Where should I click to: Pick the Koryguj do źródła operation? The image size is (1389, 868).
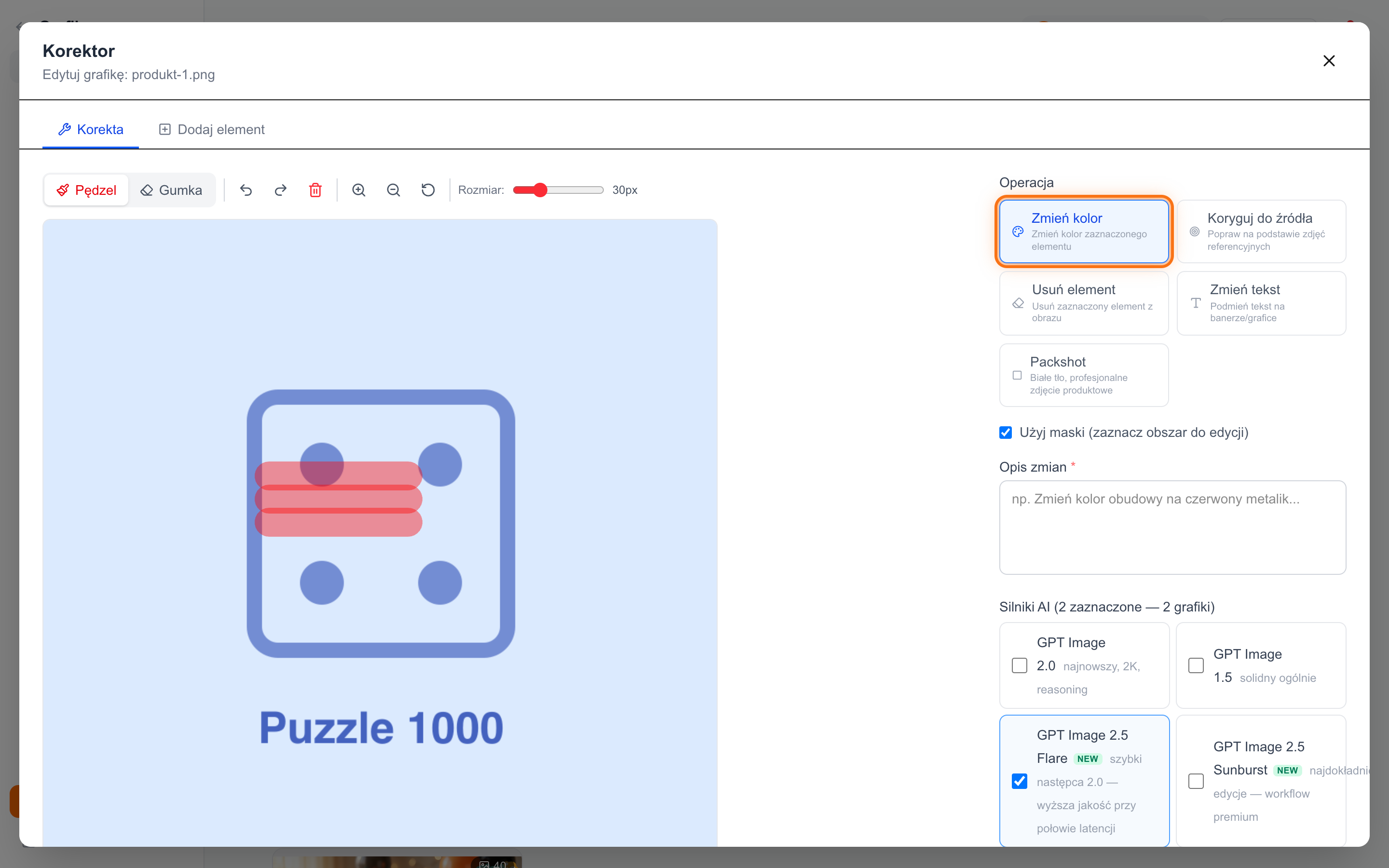tap(1261, 231)
